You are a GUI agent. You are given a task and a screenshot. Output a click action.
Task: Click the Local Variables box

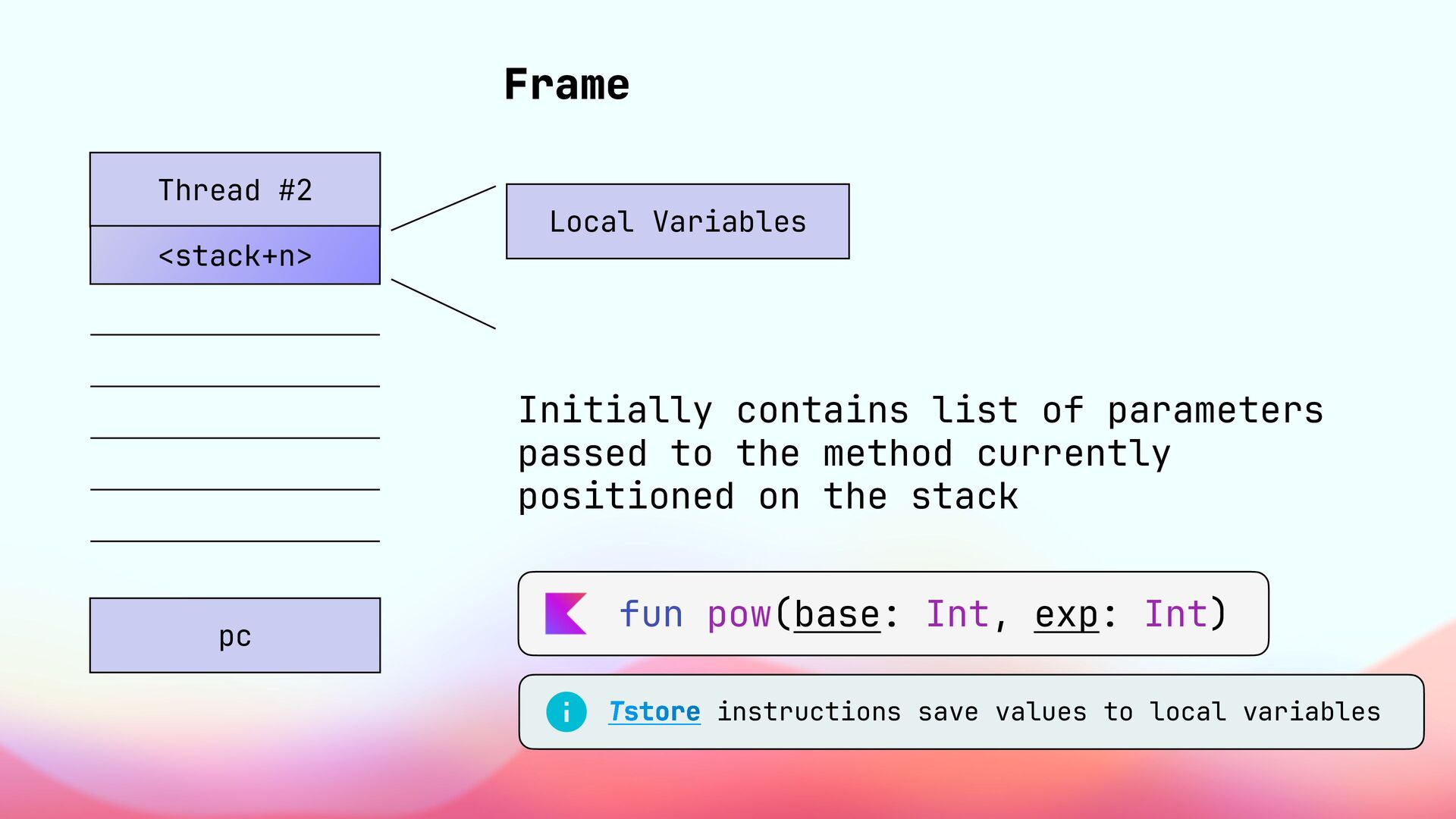[678, 221]
